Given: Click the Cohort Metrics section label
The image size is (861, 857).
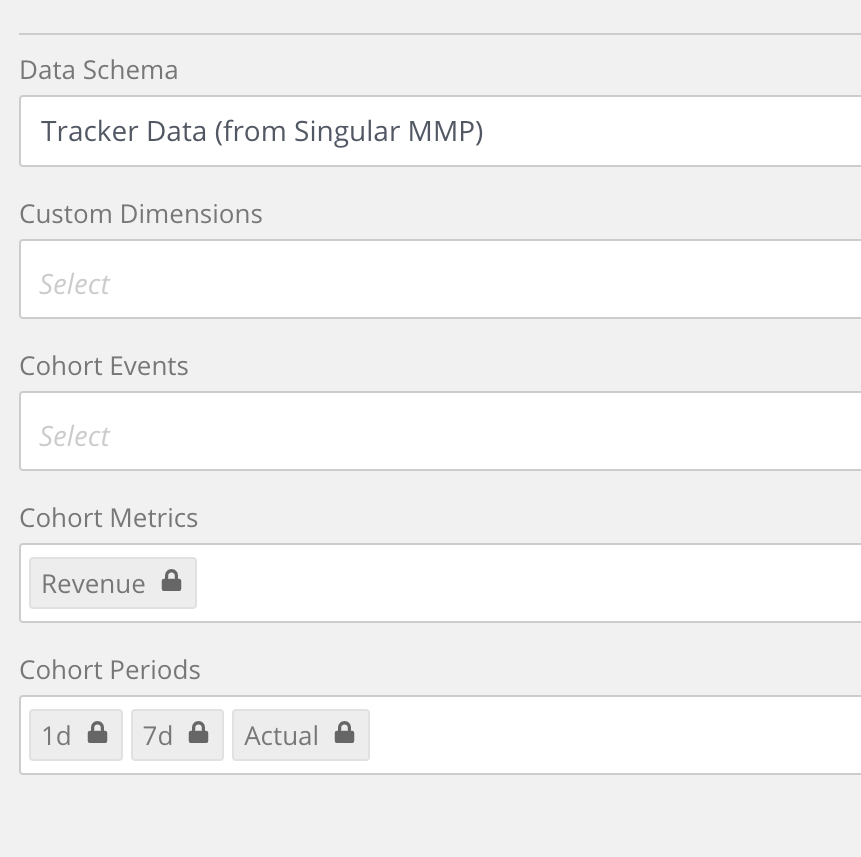Looking at the screenshot, I should click(x=108, y=518).
